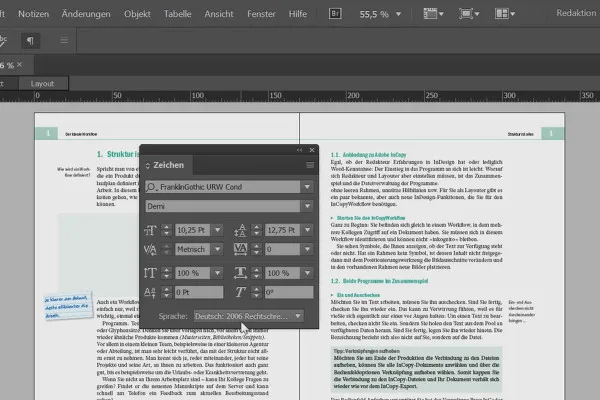Image resolution: width=600 pixels, height=400 pixels.
Task: Expand the Metrisch kerning dropdown
Action: pyautogui.click(x=217, y=250)
